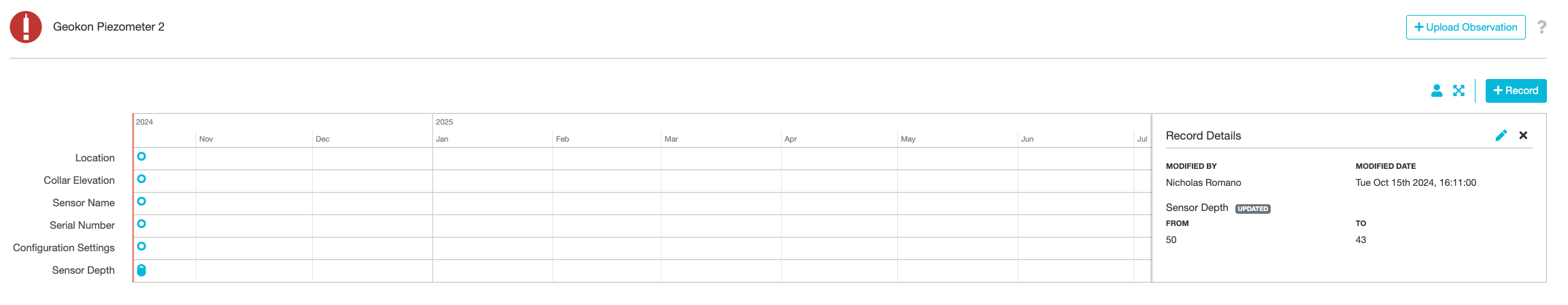Viewport: 1568px width, 305px height.
Task: Select the Serial Number timeline marker
Action: point(141,224)
